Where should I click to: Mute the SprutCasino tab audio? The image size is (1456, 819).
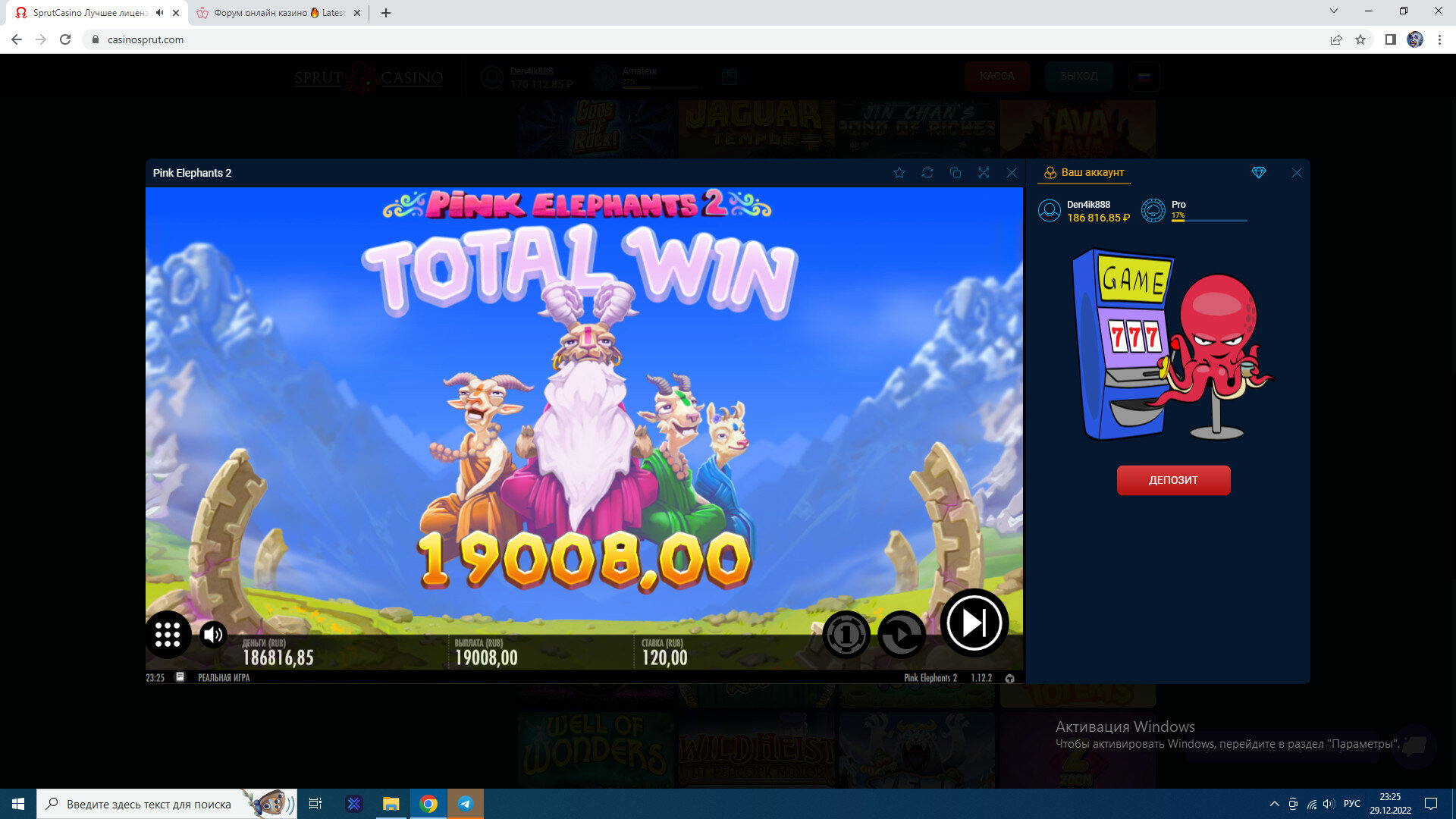[x=159, y=13]
